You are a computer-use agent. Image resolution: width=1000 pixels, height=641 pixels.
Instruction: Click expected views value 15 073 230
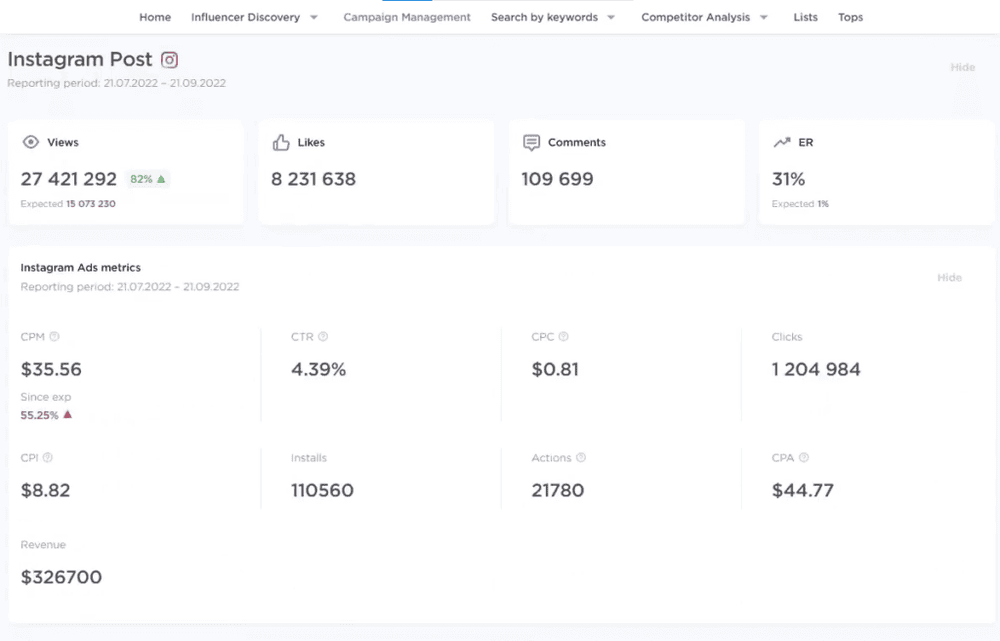(91, 204)
